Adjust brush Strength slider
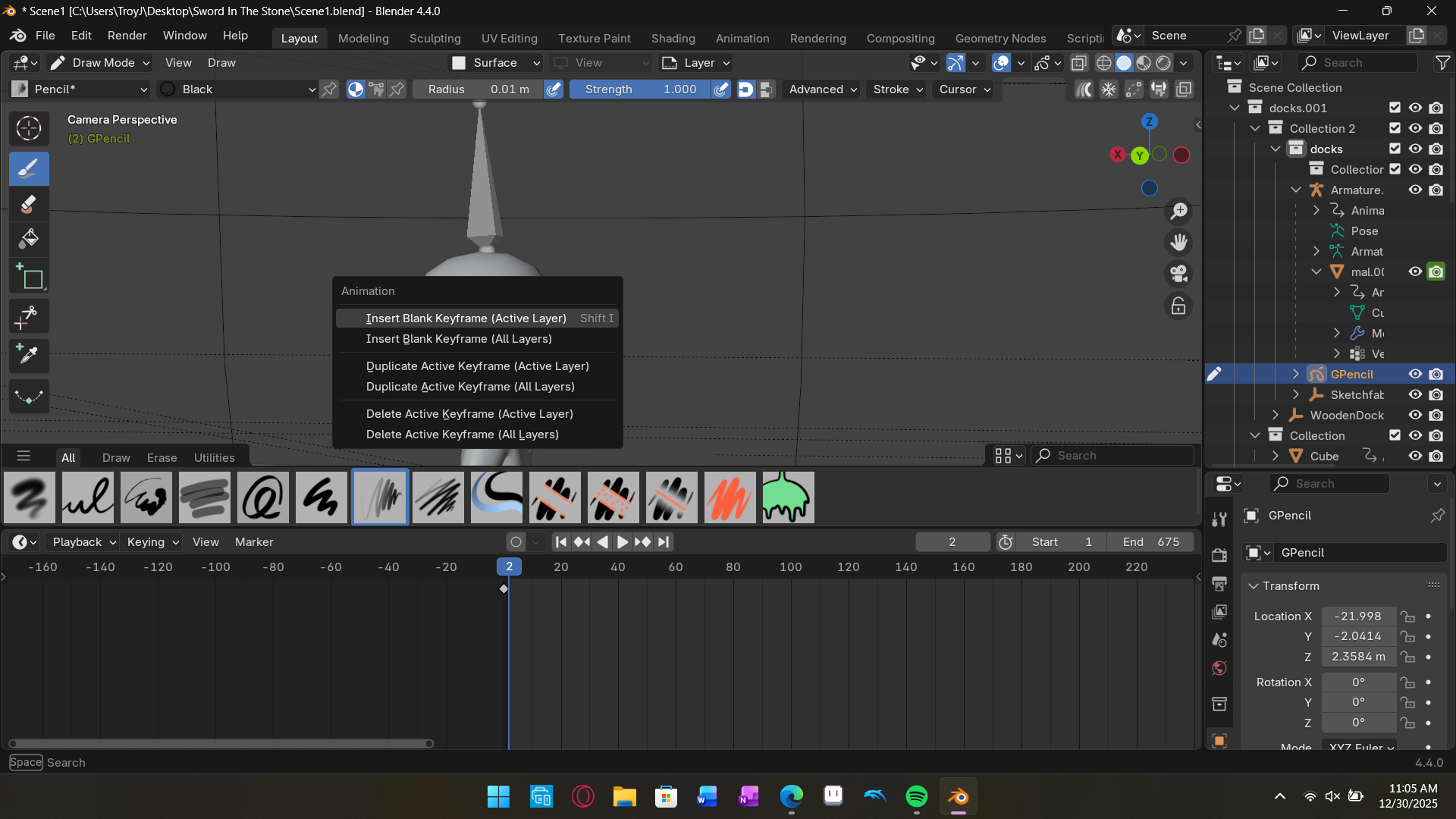The height and width of the screenshot is (819, 1456). coord(640,89)
